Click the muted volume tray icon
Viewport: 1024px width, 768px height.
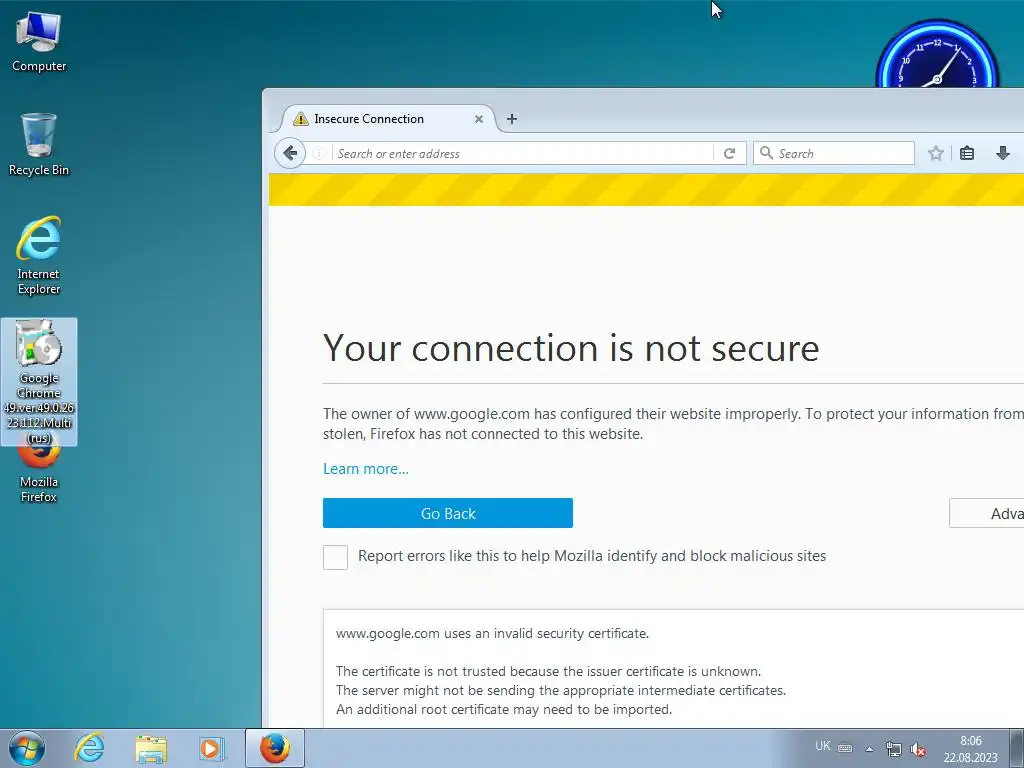918,749
